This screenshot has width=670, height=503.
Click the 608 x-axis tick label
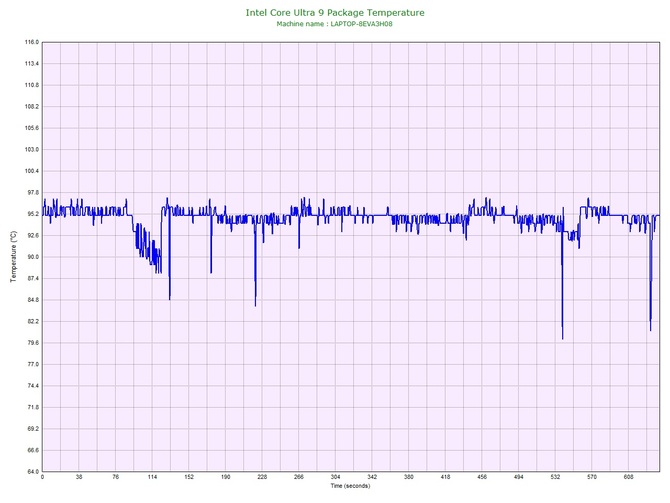tap(629, 477)
